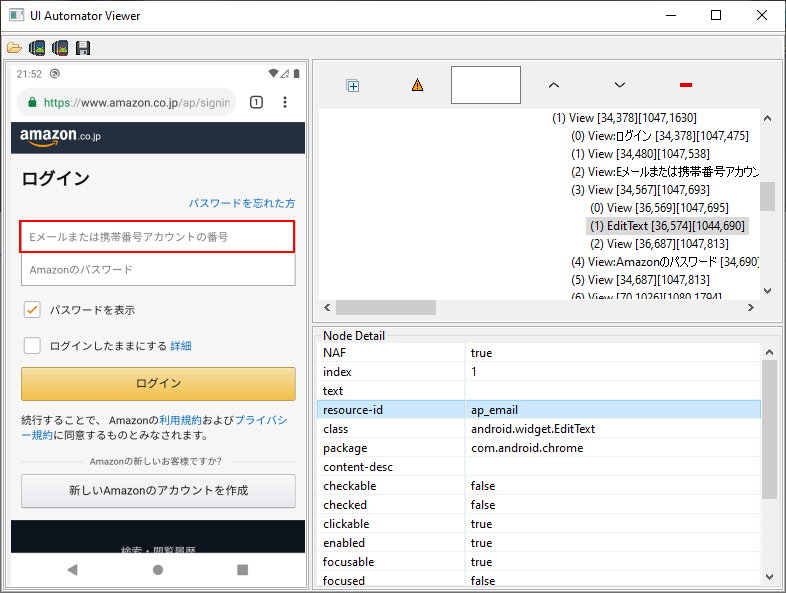Click 新しいAmazonのアカウントを作成 button
Screen dimensions: 786x593
coord(158,491)
